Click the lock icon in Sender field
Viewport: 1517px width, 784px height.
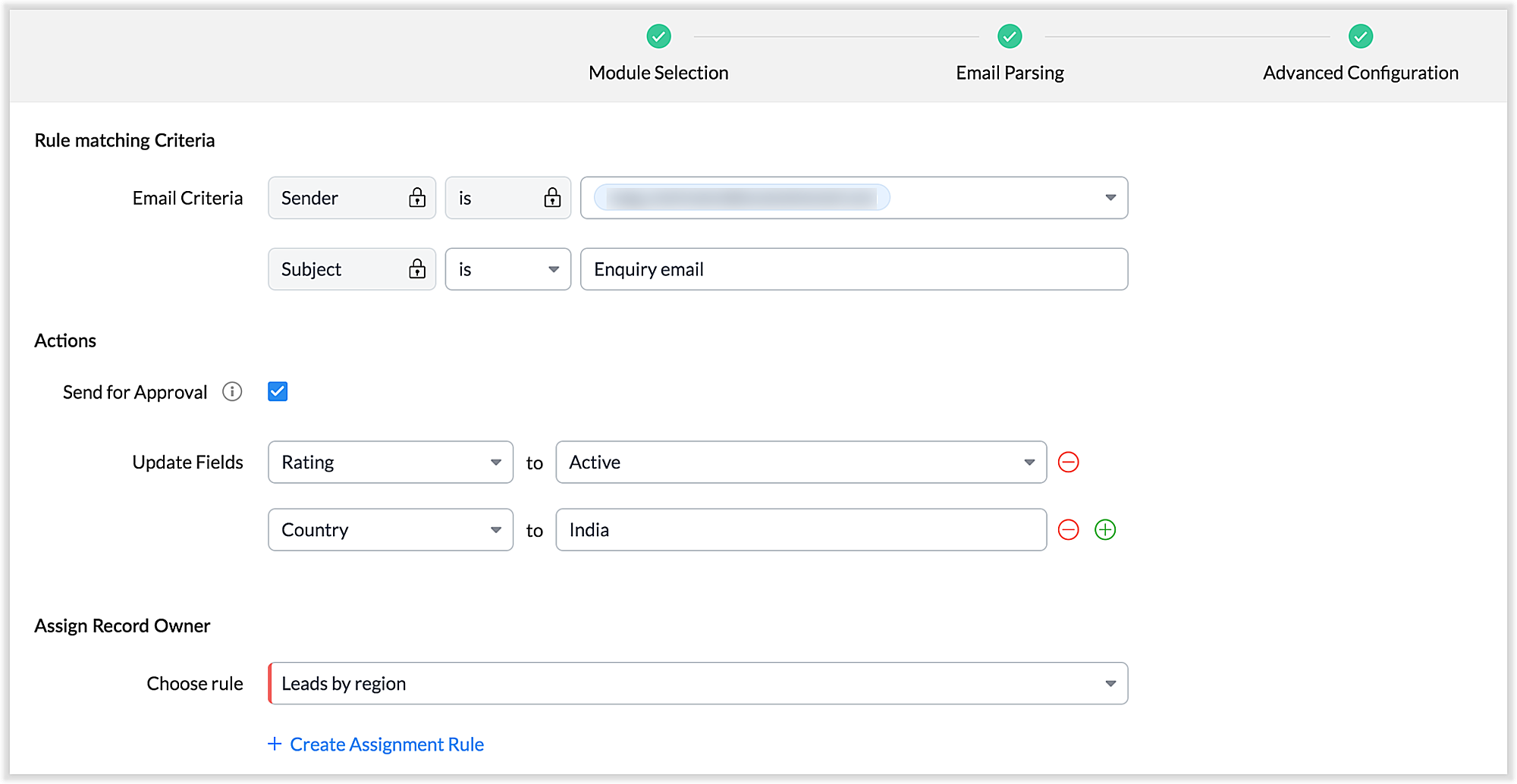tap(417, 198)
